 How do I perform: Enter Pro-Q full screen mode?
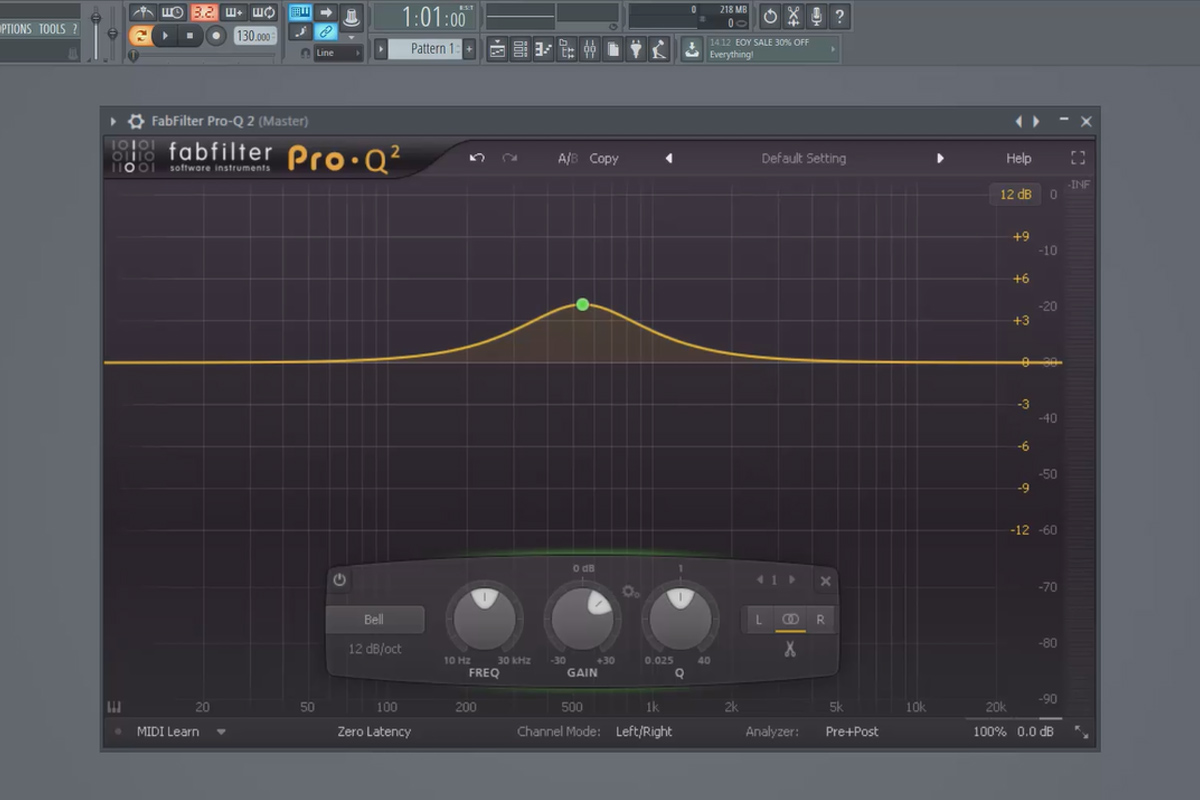[x=1077, y=158]
